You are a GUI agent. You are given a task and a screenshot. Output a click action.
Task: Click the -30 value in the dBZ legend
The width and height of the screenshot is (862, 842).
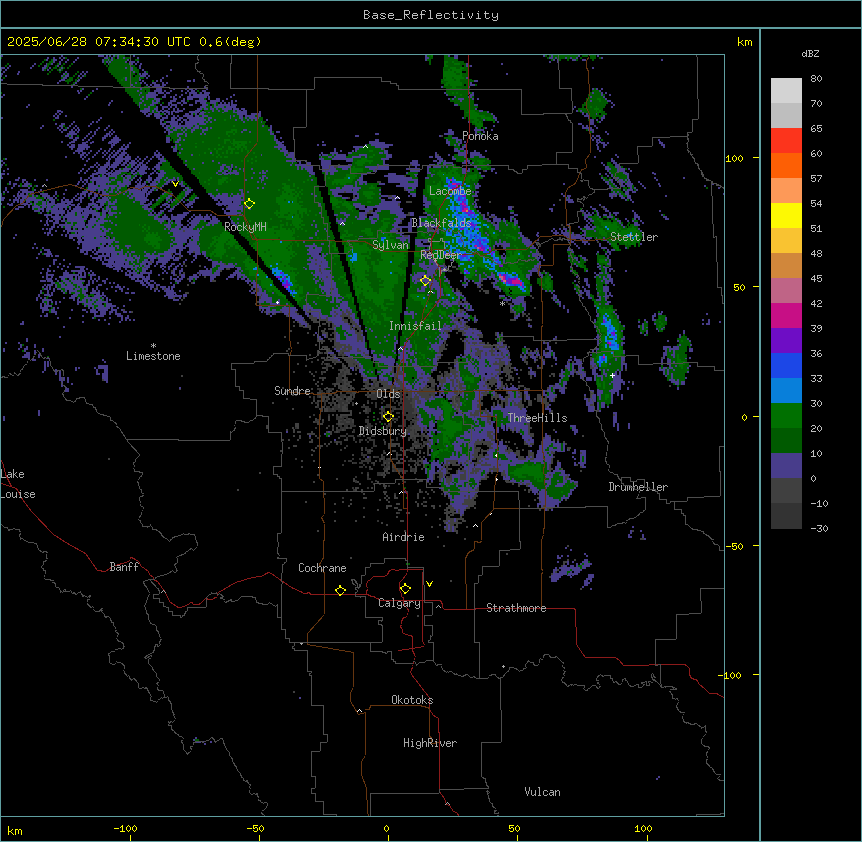tap(819, 529)
